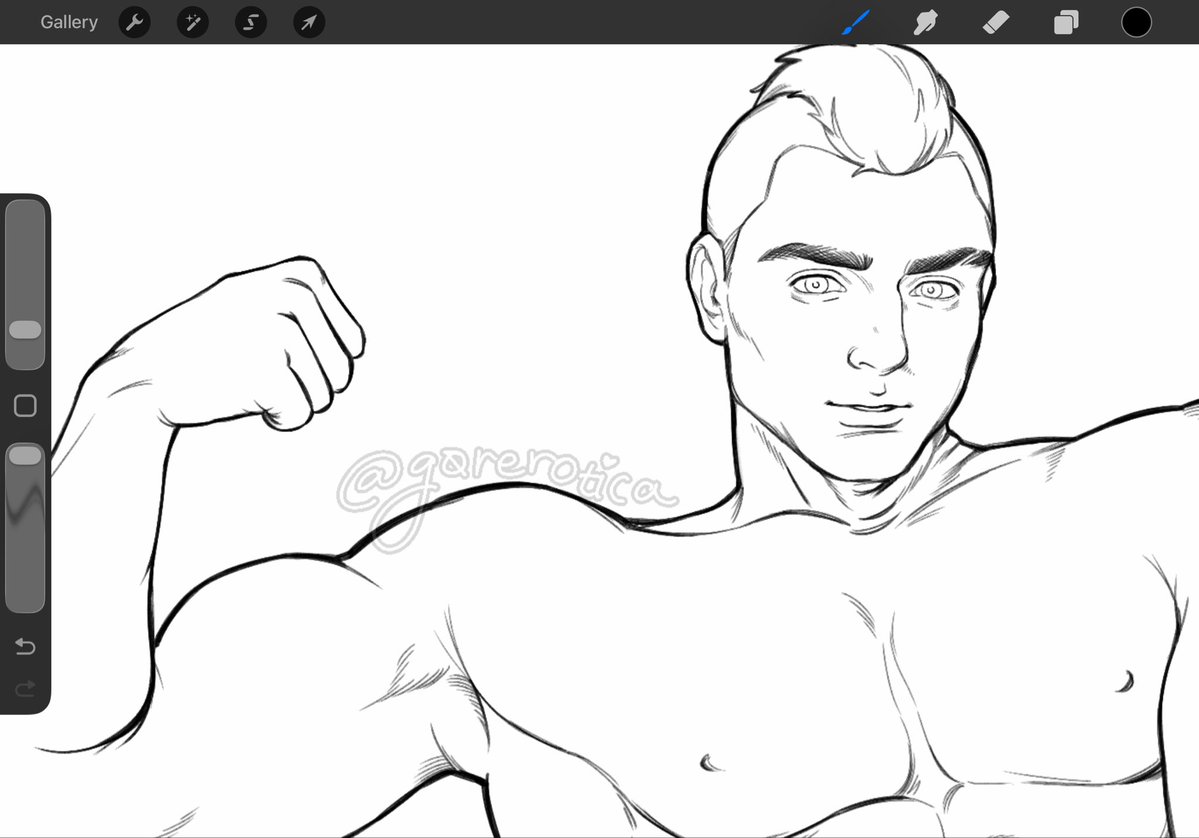The image size is (1199, 838).
Task: Redo the last undone stroke
Action: 25,690
